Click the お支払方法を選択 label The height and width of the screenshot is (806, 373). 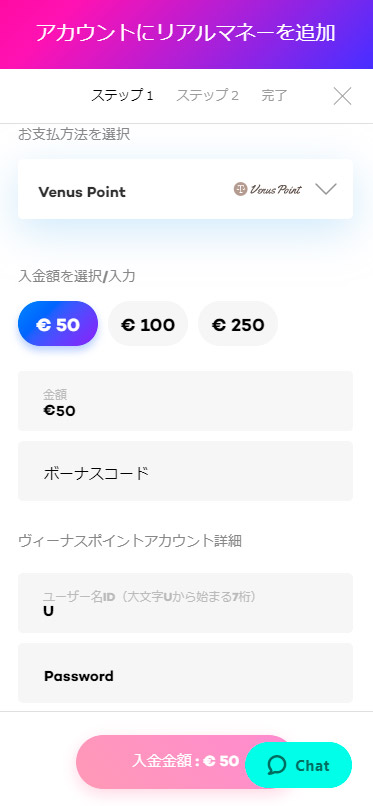(x=74, y=135)
